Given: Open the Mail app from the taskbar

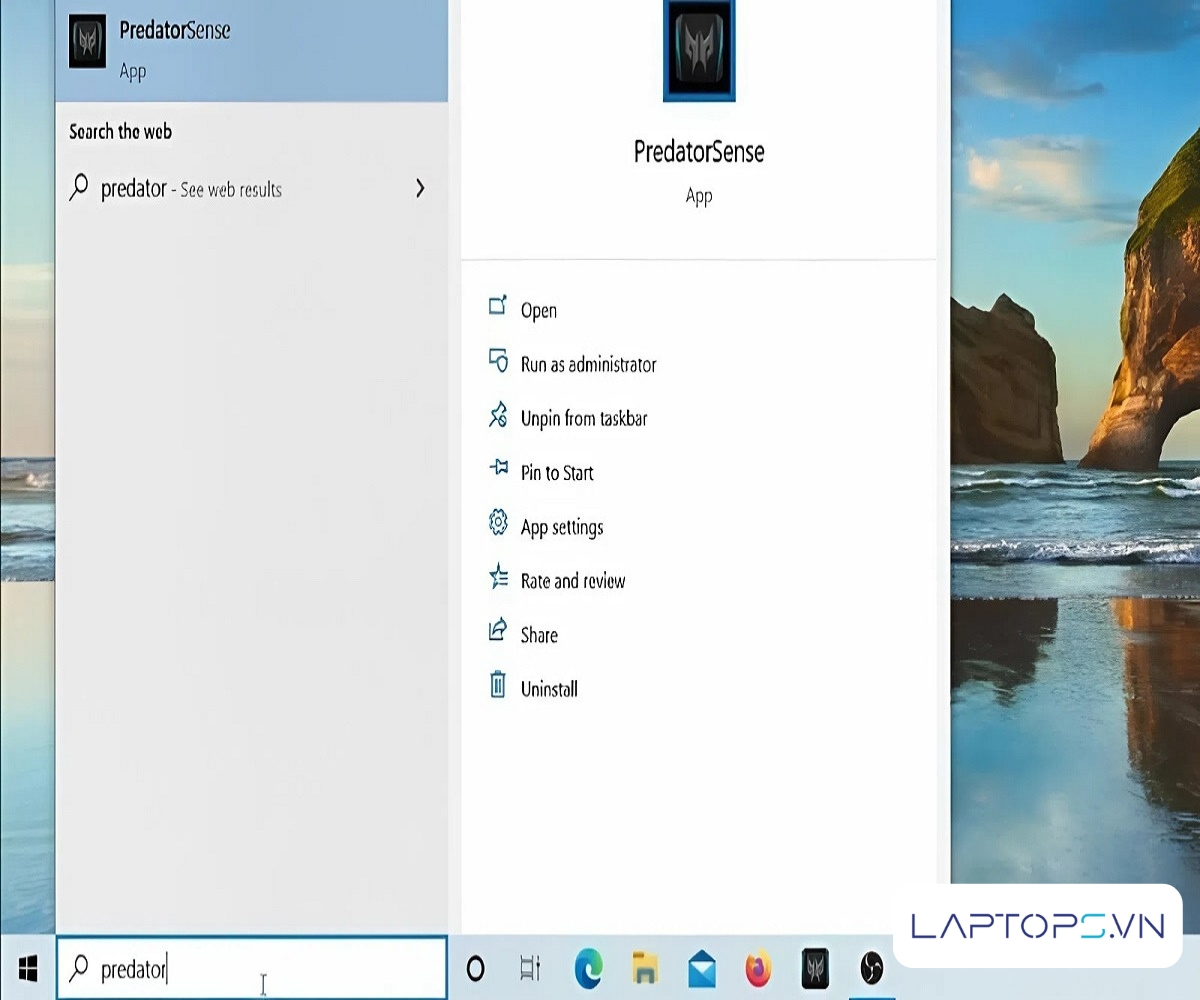Looking at the screenshot, I should tap(702, 969).
